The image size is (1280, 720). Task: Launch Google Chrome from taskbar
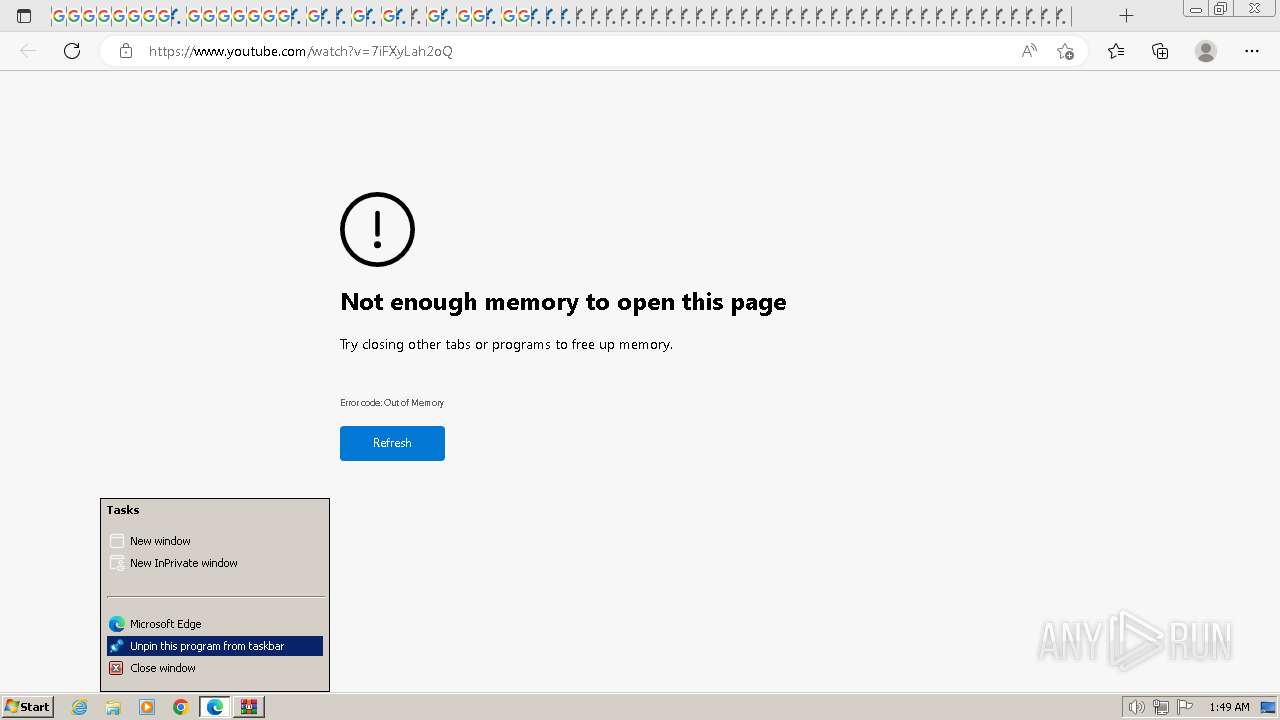click(181, 707)
